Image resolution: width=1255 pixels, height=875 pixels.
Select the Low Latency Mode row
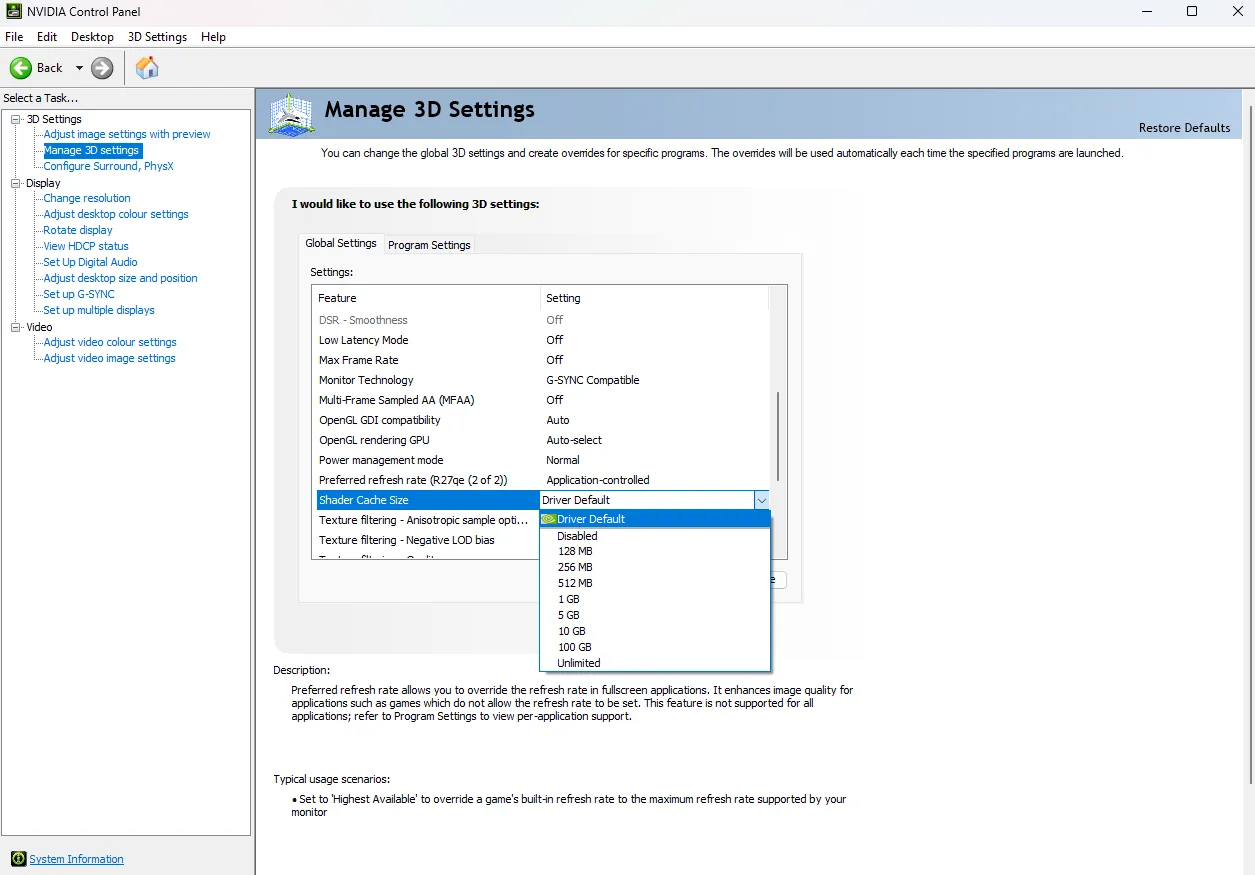pyautogui.click(x=541, y=340)
